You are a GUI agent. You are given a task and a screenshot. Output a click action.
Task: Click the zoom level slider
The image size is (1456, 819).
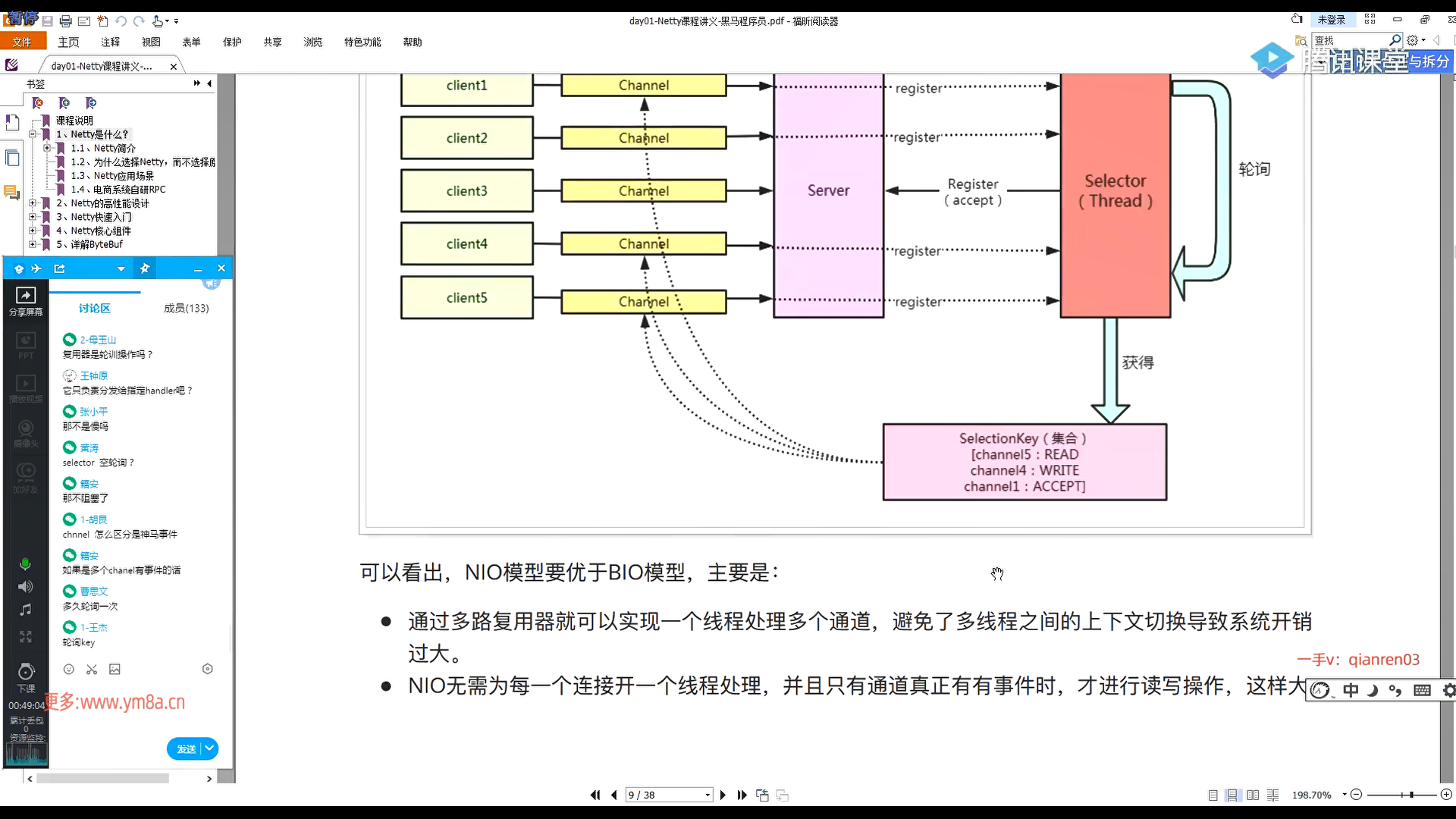tap(1410, 795)
